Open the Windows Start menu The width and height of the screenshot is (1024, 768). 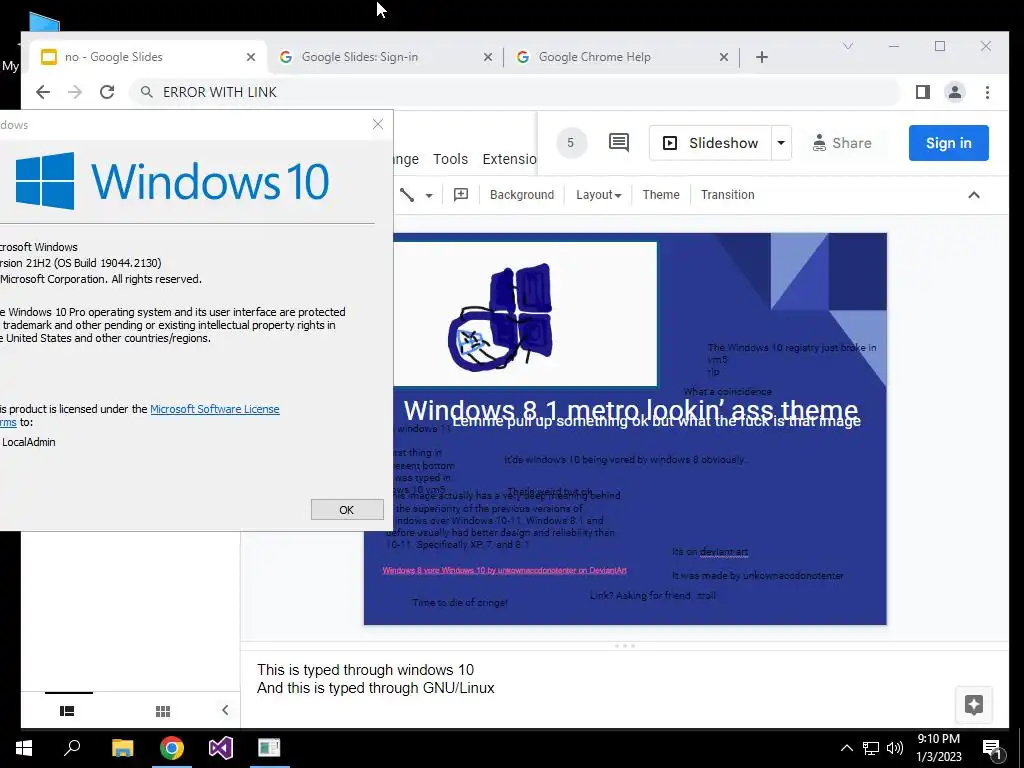24,748
